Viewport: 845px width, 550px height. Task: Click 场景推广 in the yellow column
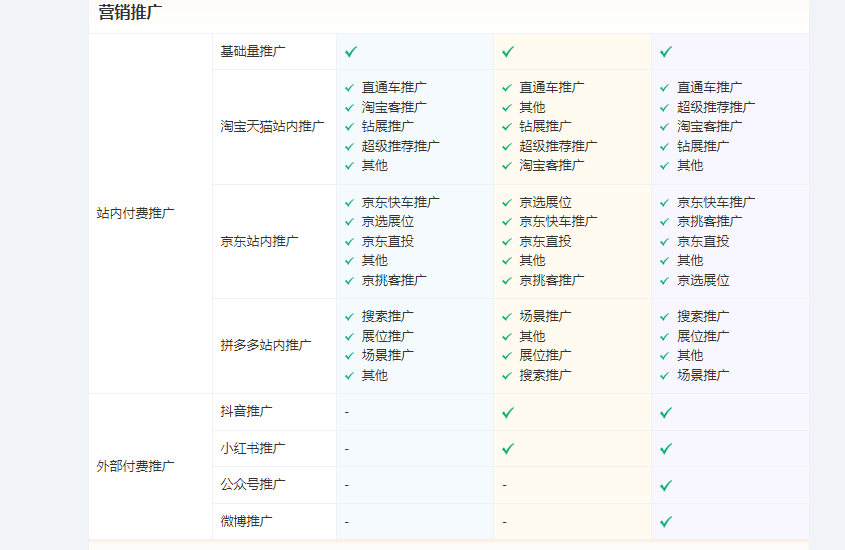point(545,316)
